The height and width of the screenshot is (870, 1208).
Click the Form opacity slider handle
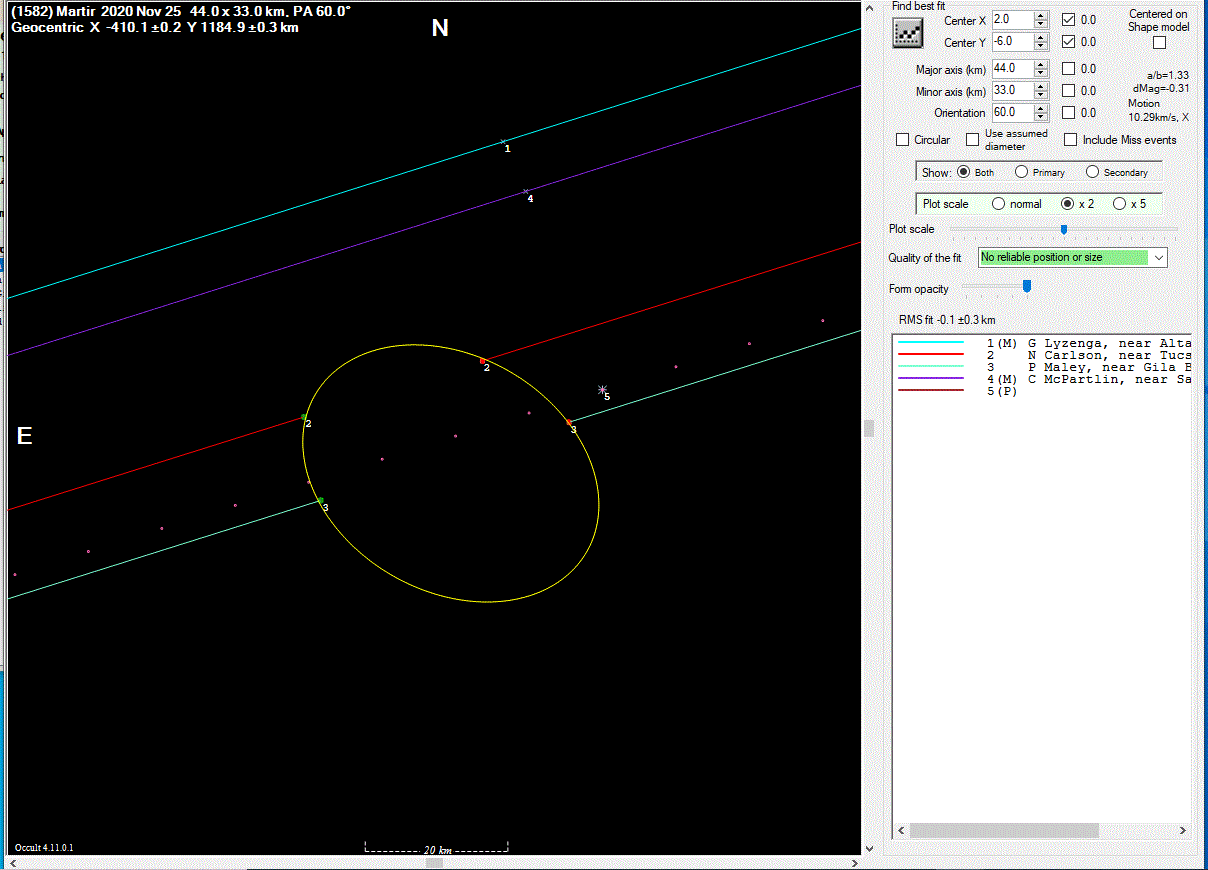coord(1026,287)
